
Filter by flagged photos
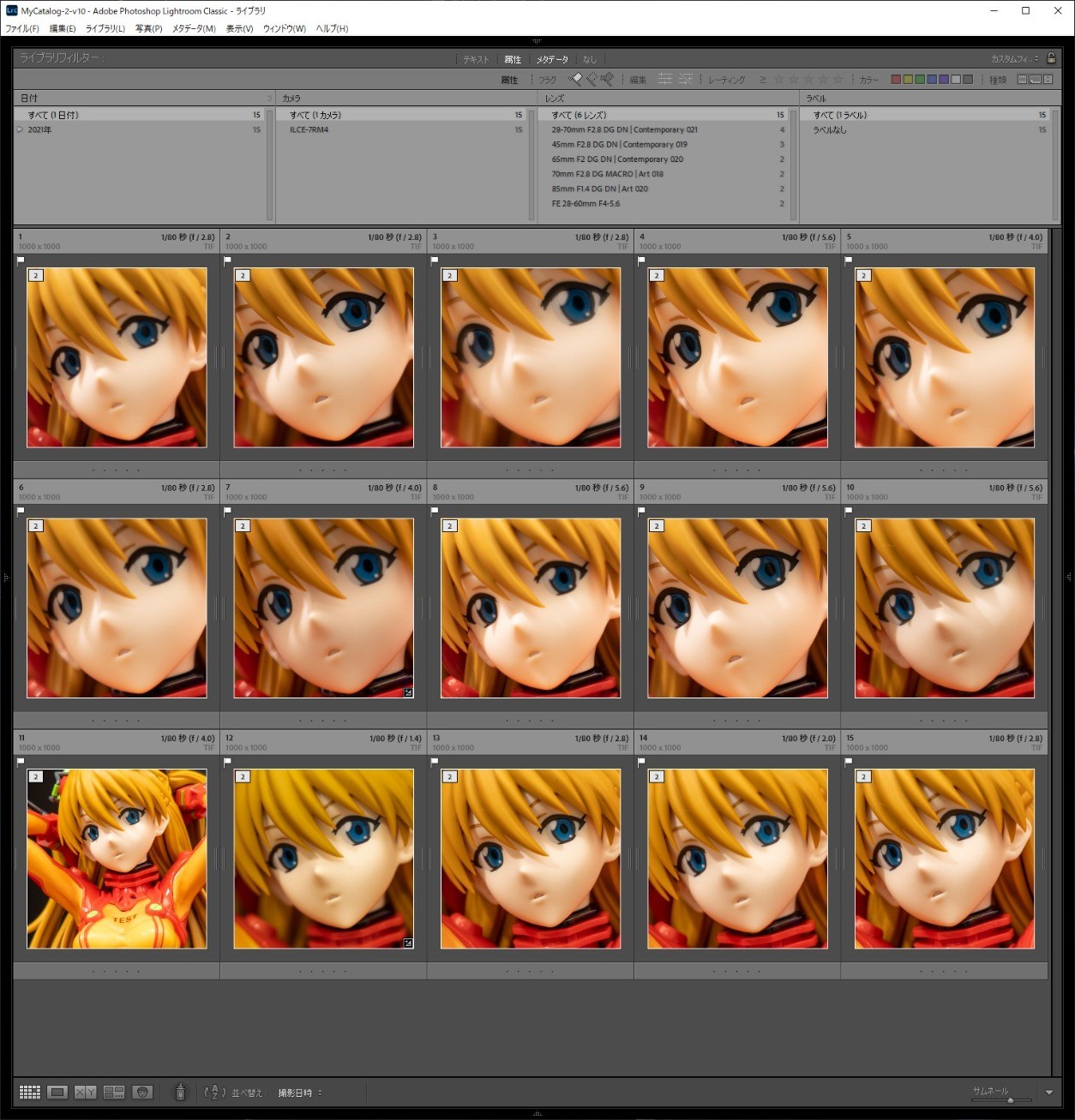click(576, 79)
